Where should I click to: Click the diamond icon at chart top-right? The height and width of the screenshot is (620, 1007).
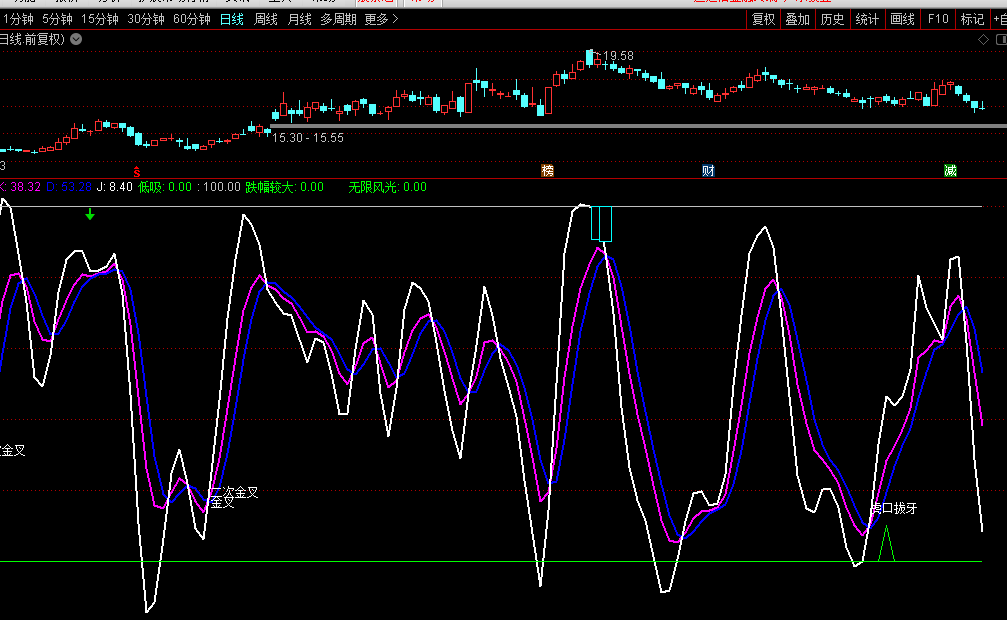coord(984,40)
